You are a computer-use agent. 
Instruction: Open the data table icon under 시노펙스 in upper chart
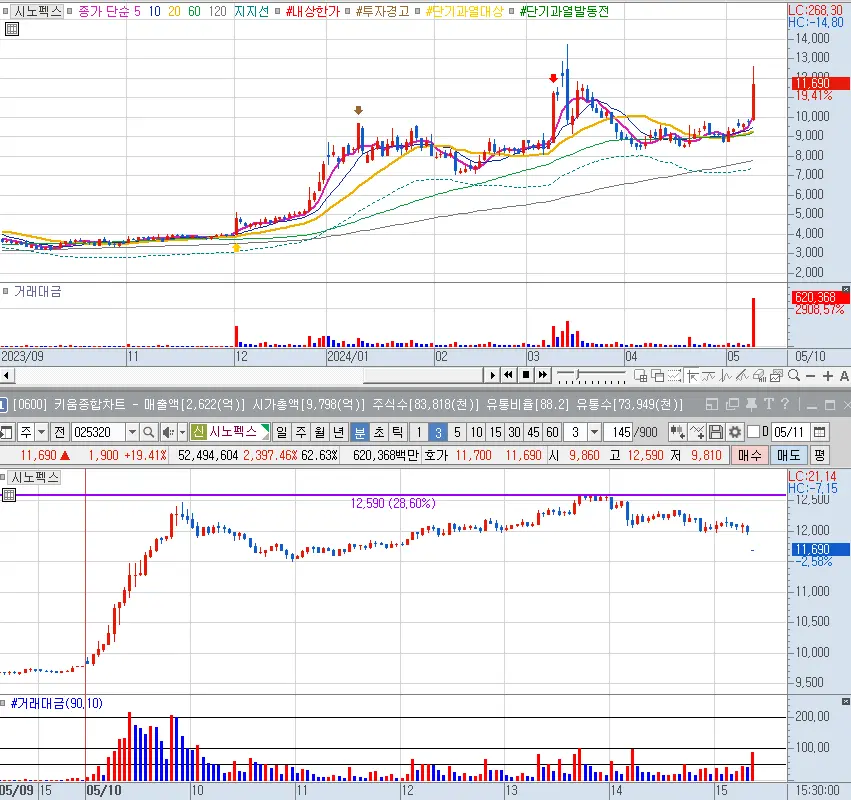11,29
